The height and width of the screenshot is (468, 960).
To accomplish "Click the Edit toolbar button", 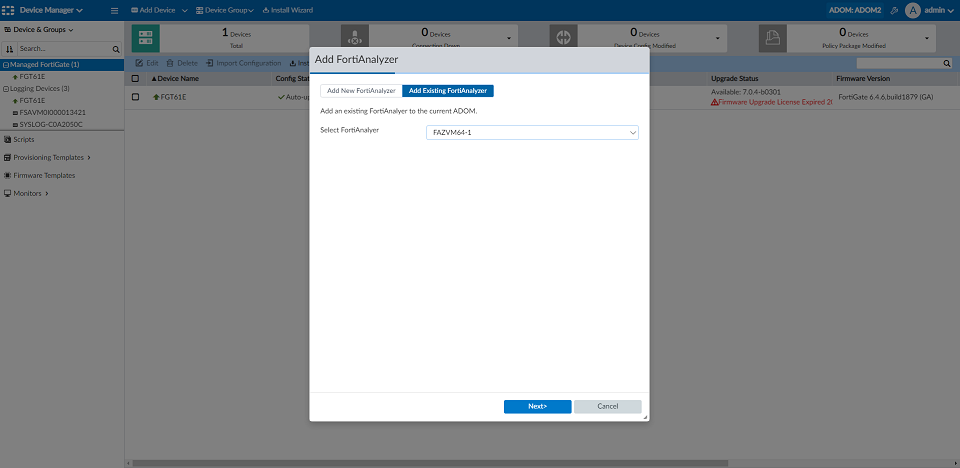I will [x=147, y=63].
